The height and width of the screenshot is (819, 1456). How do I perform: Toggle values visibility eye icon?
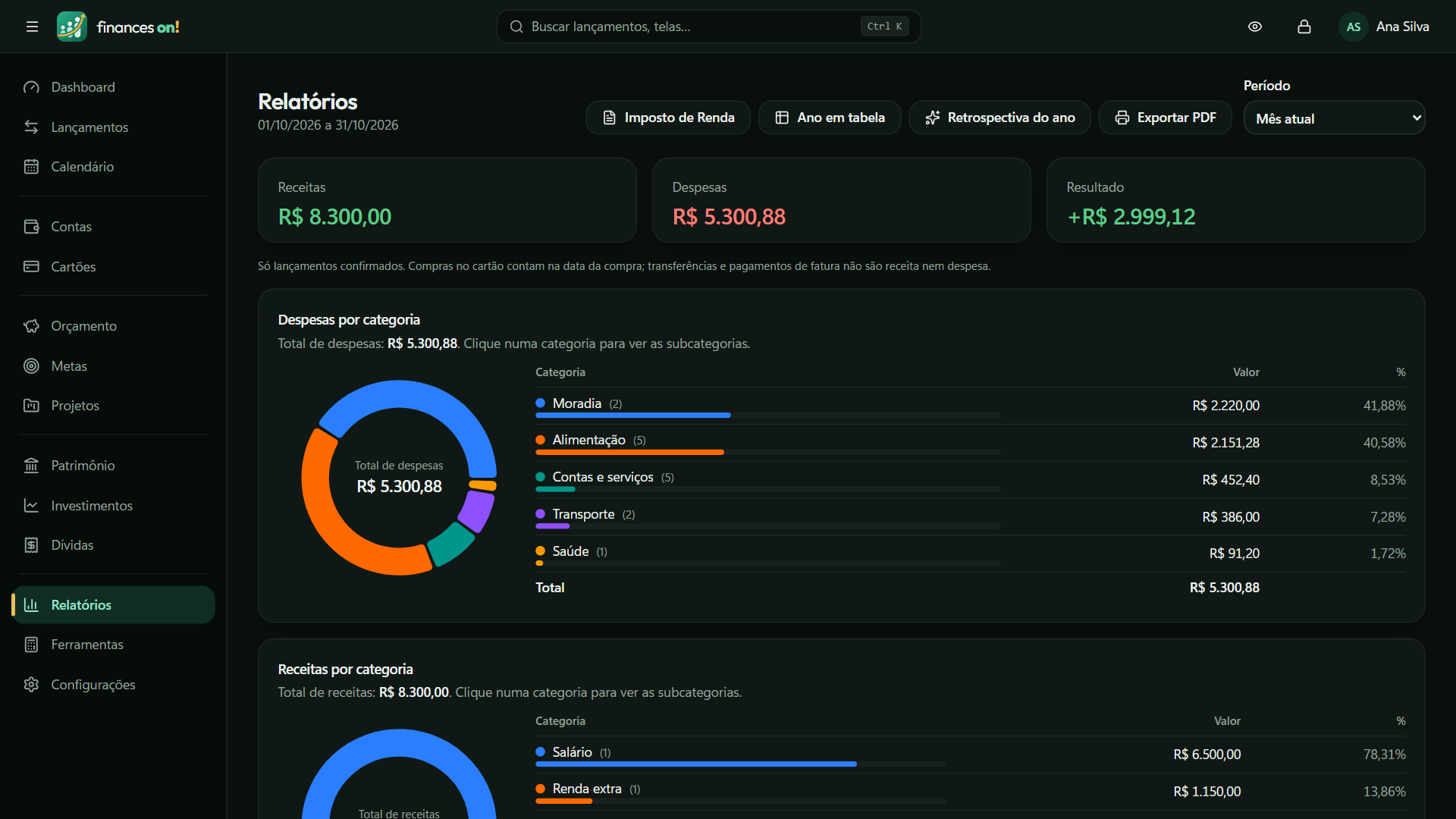pyautogui.click(x=1255, y=27)
